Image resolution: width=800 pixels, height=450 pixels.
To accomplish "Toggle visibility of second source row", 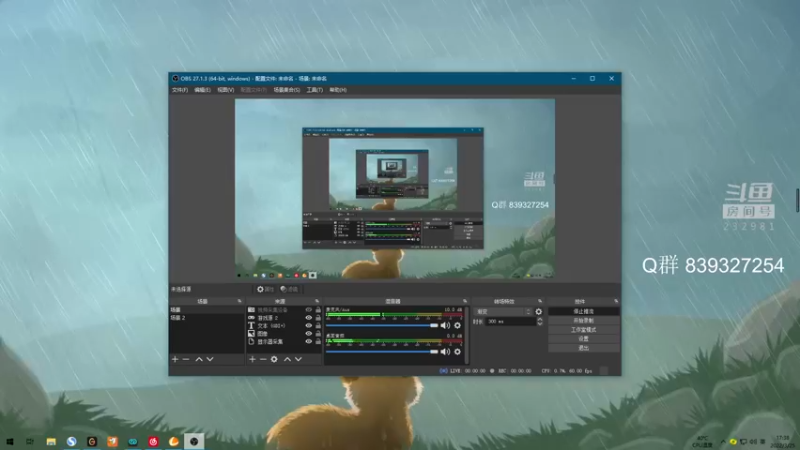I will pos(309,318).
